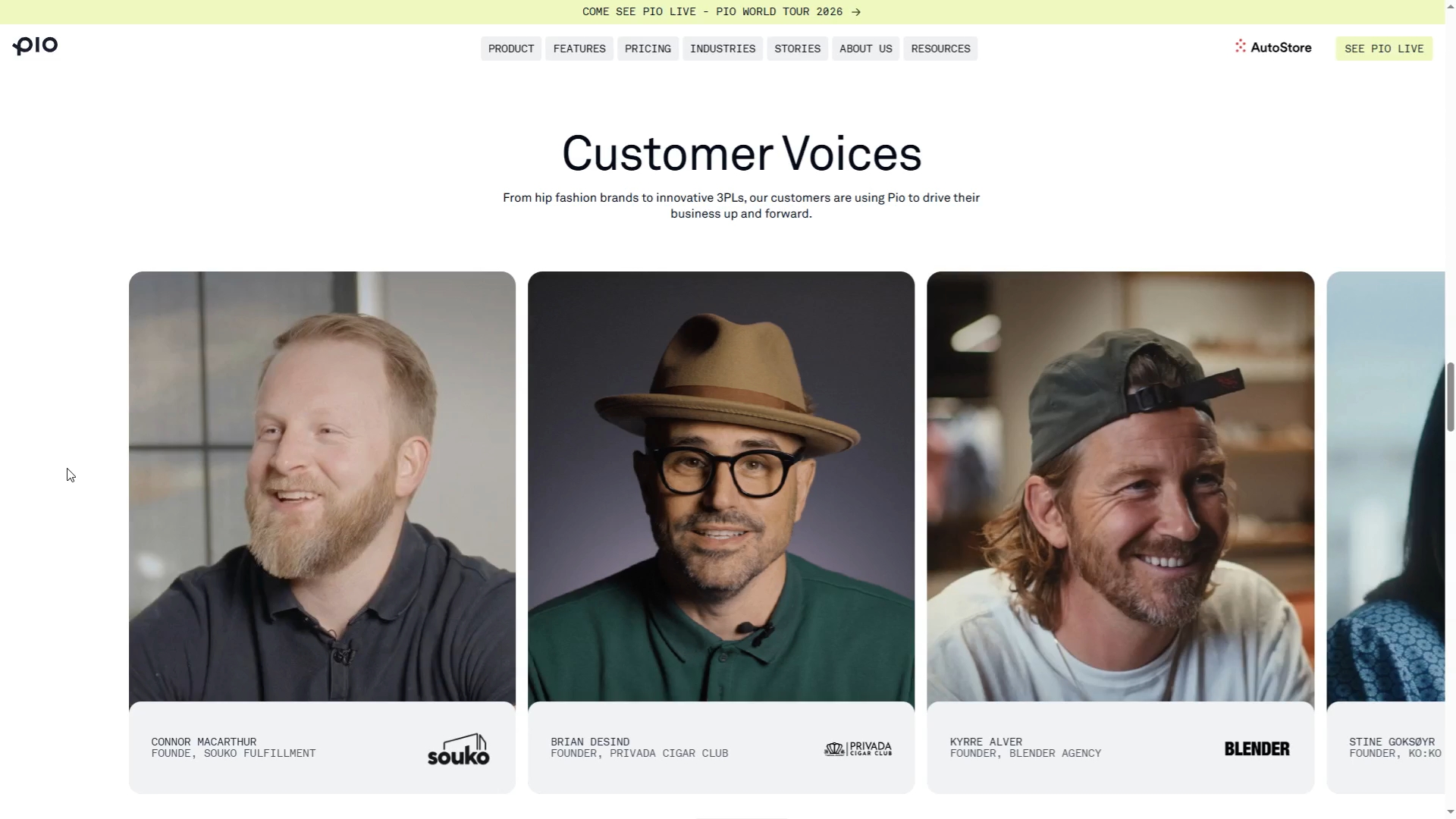The height and width of the screenshot is (819, 1456).
Task: Go to the Pricing page
Action: (x=648, y=49)
